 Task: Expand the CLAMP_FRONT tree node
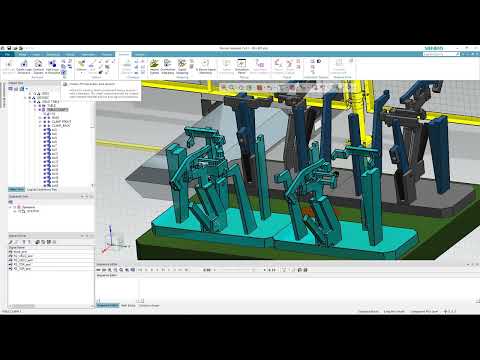click(40, 122)
